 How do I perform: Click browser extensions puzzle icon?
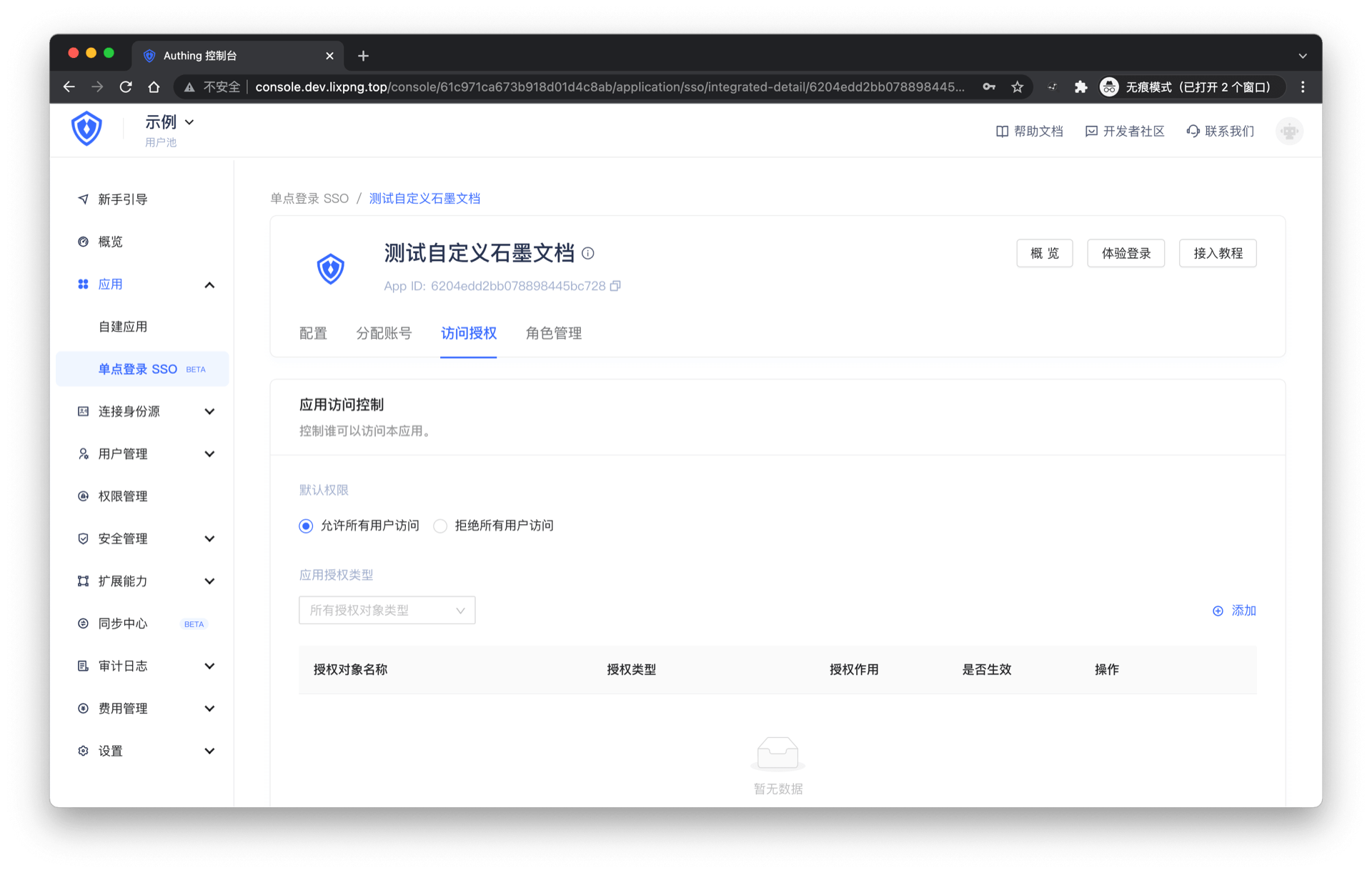coord(1080,87)
